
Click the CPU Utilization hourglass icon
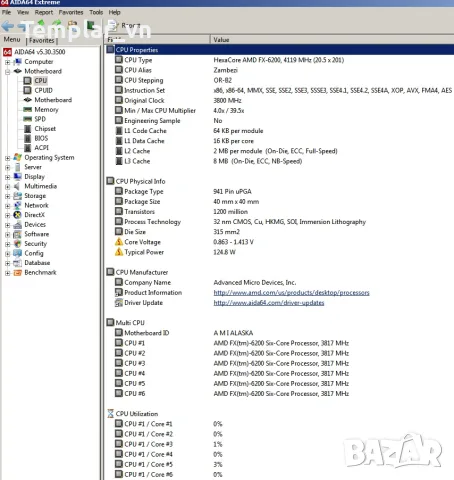110,413
